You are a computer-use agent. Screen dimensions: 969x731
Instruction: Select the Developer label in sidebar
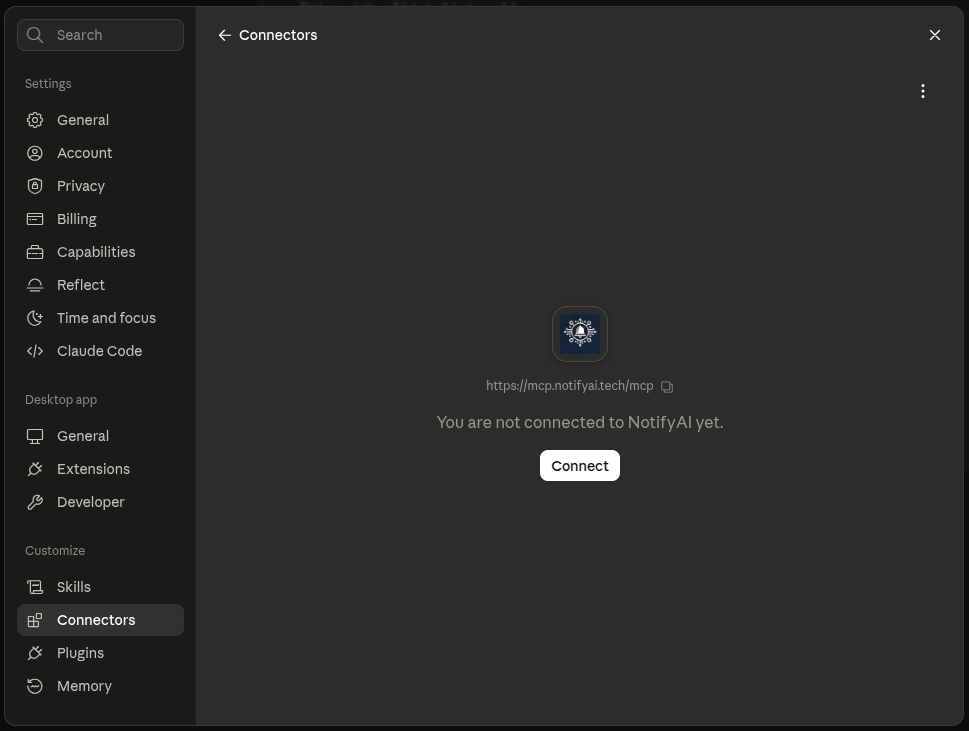coord(91,502)
